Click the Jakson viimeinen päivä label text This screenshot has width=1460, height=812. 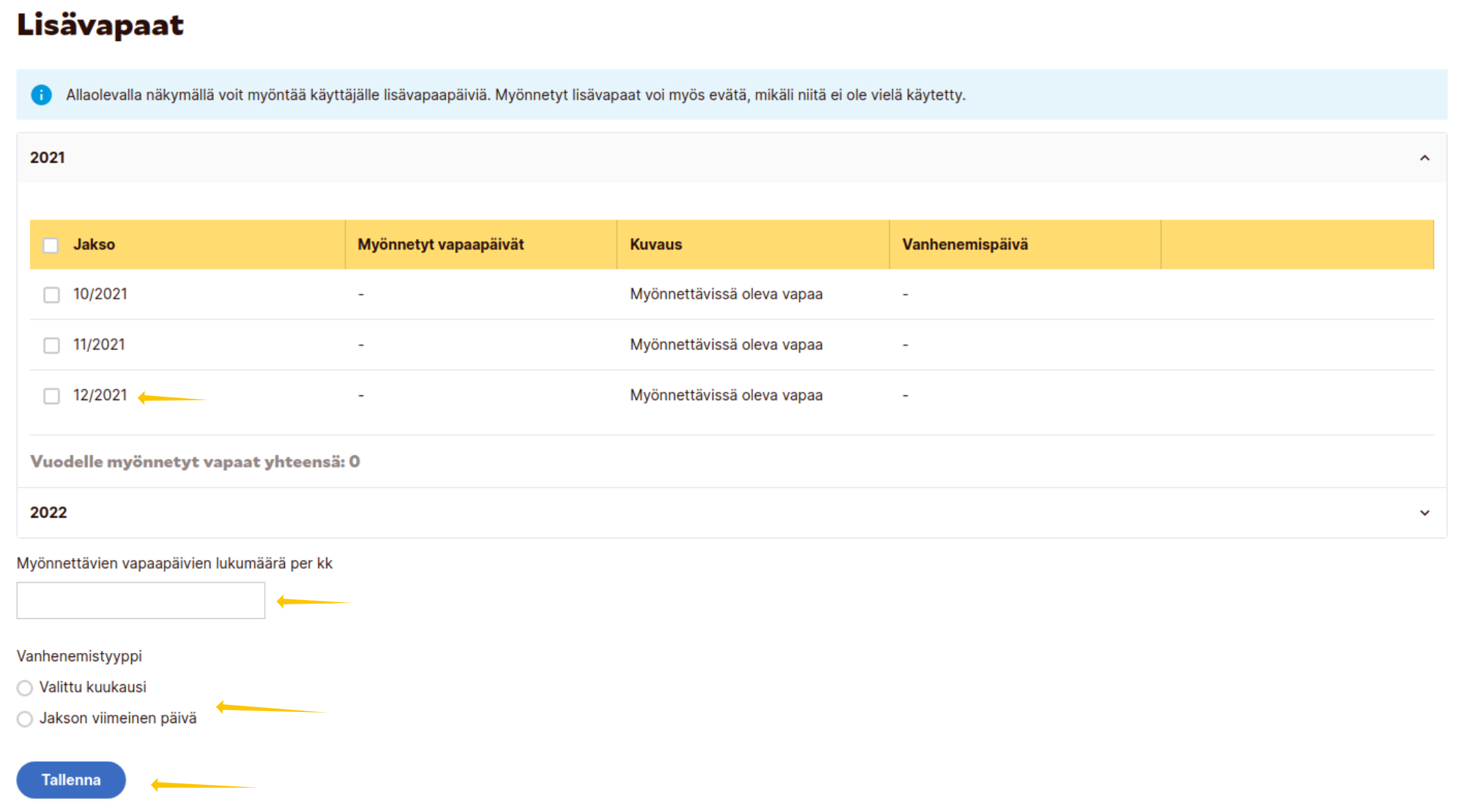[x=118, y=718]
